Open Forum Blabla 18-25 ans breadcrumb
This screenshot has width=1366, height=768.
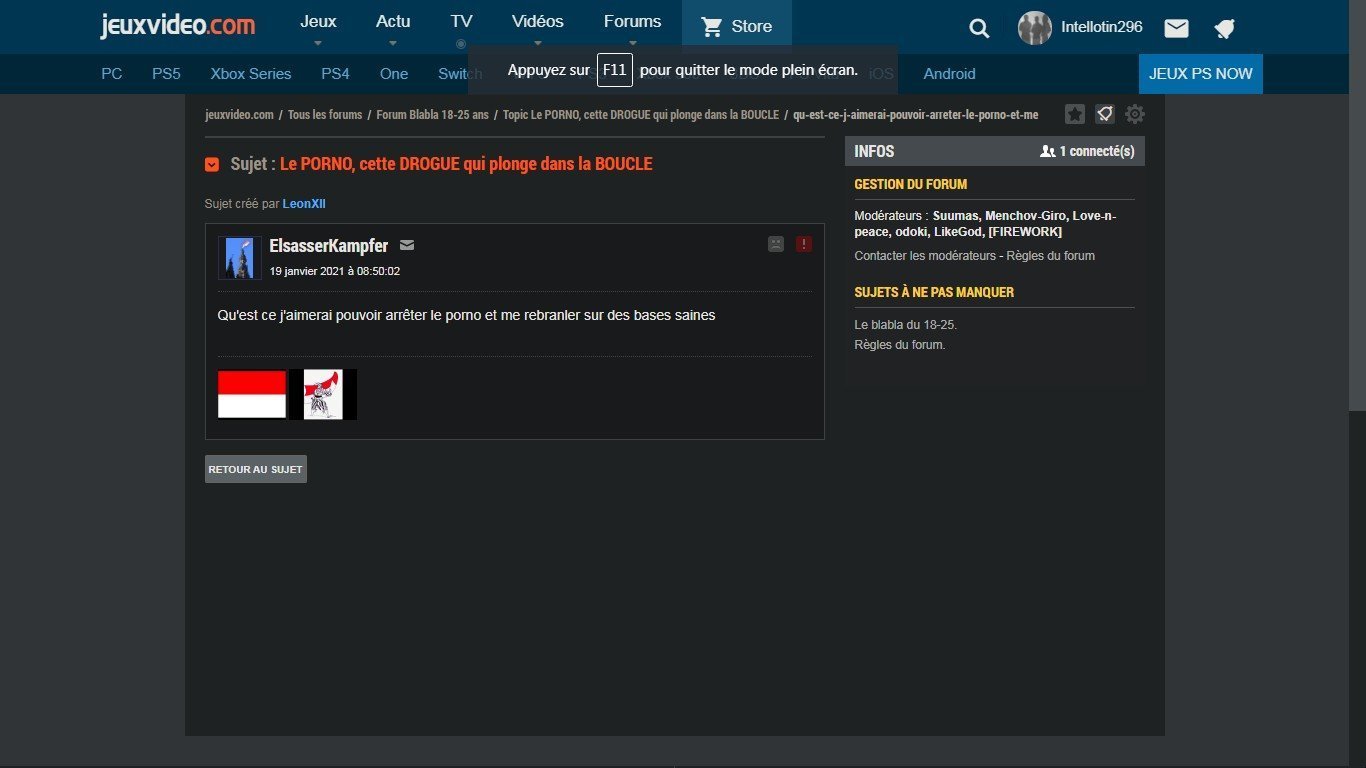tap(433, 115)
